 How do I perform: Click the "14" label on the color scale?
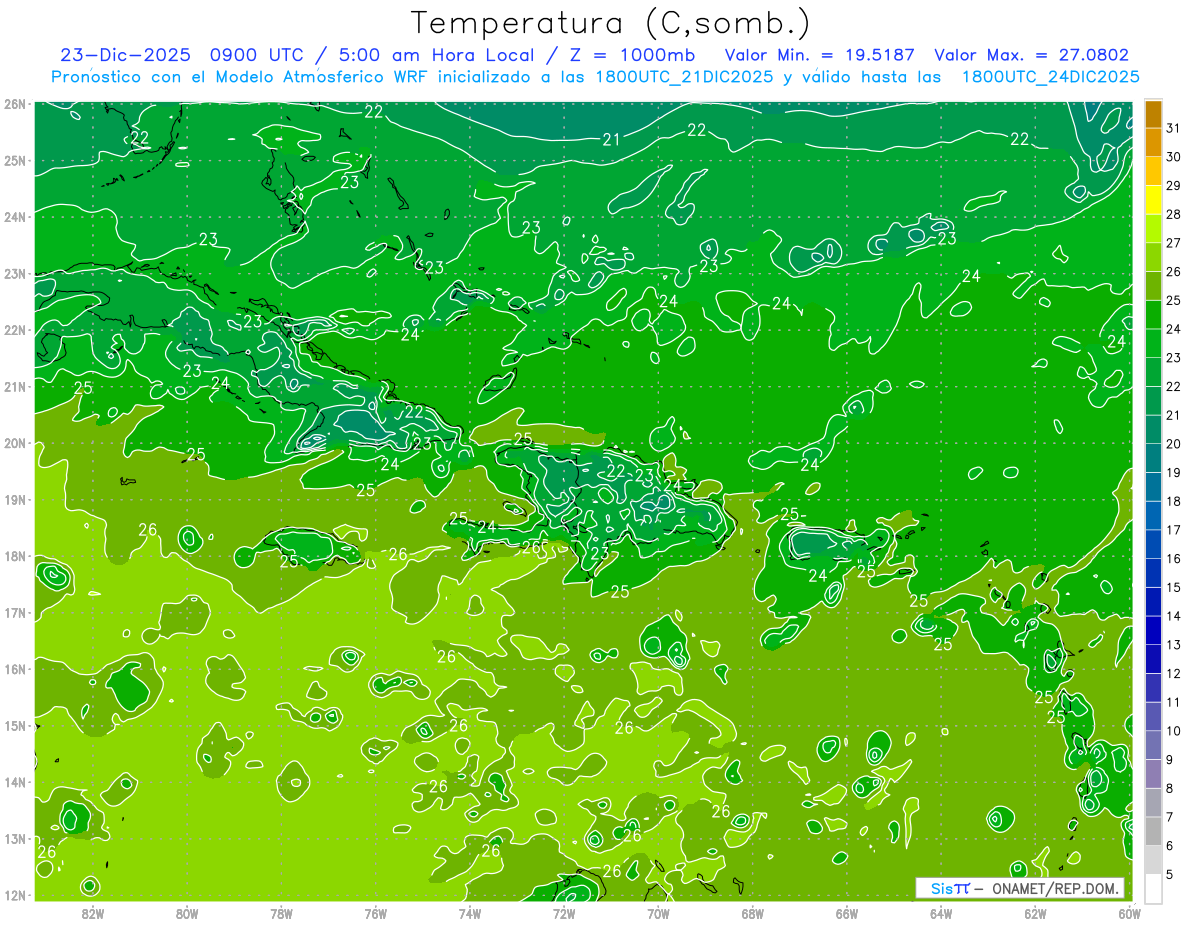[x=1174, y=616]
